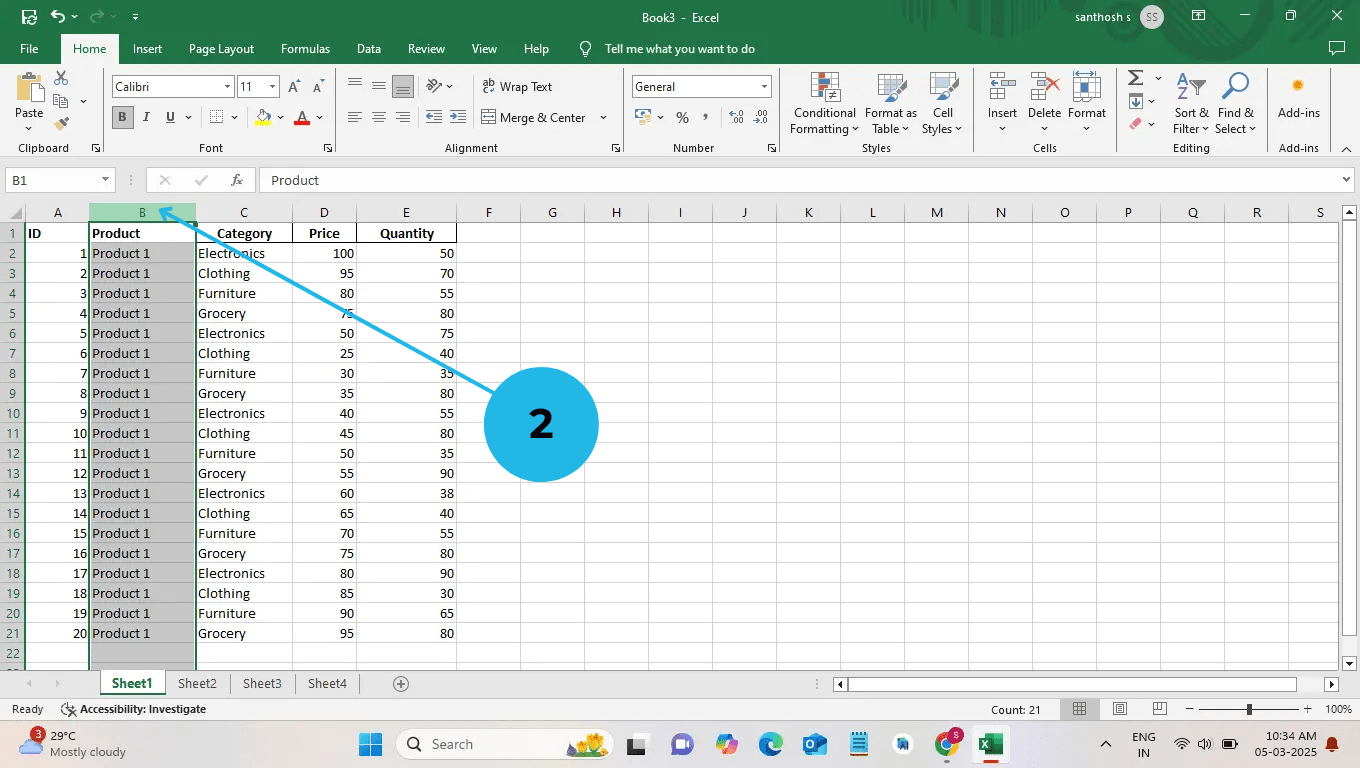Click the AutoSum icon
The width and height of the screenshot is (1360, 768).
point(1138,77)
